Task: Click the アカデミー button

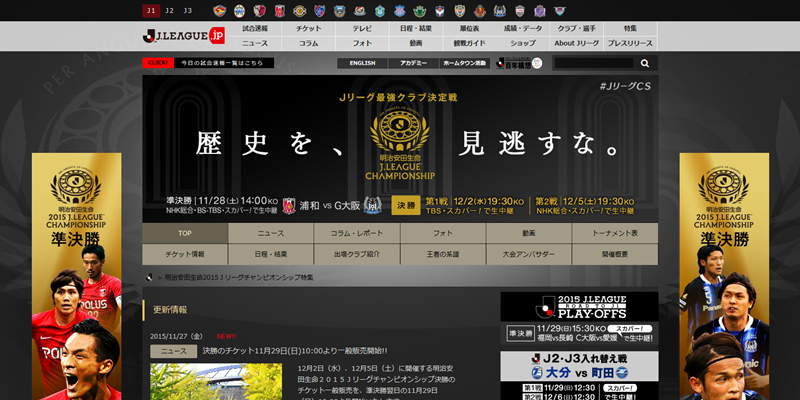Action: (413, 63)
